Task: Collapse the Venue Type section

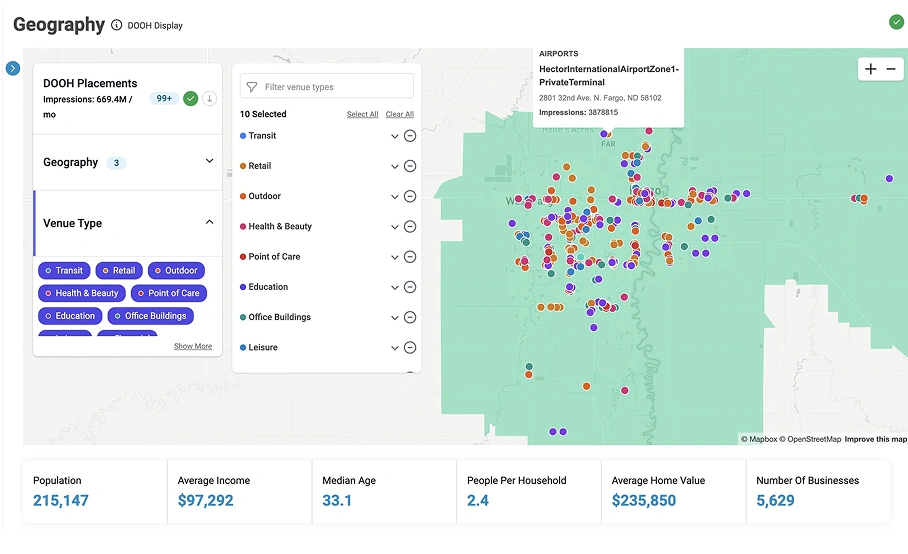Action: (209, 222)
